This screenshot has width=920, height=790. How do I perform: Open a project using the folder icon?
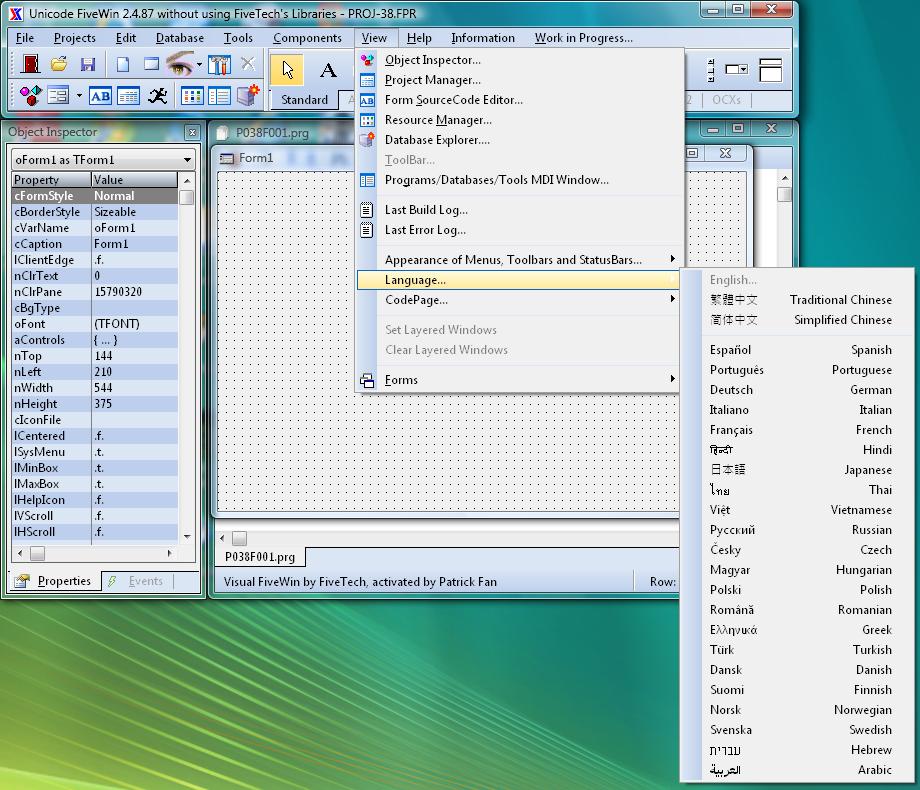click(58, 63)
